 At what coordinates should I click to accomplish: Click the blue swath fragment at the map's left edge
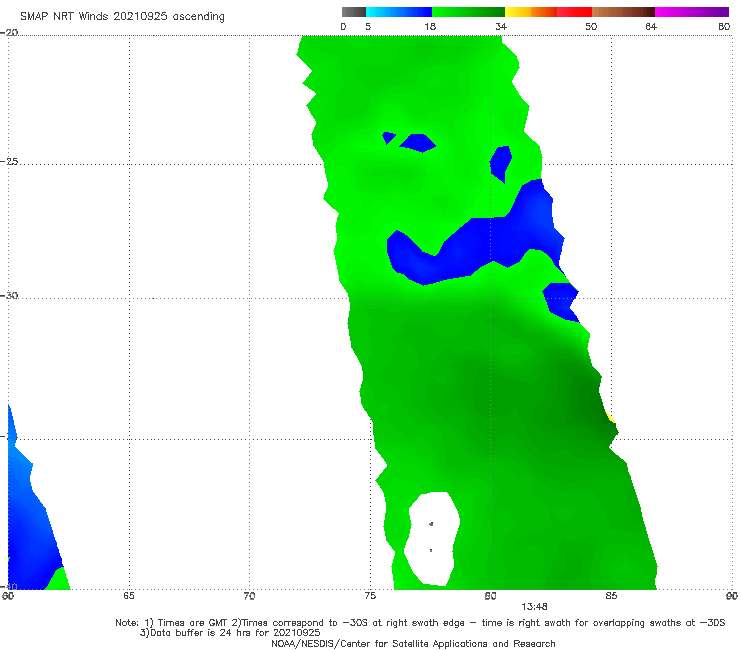pos(31,515)
